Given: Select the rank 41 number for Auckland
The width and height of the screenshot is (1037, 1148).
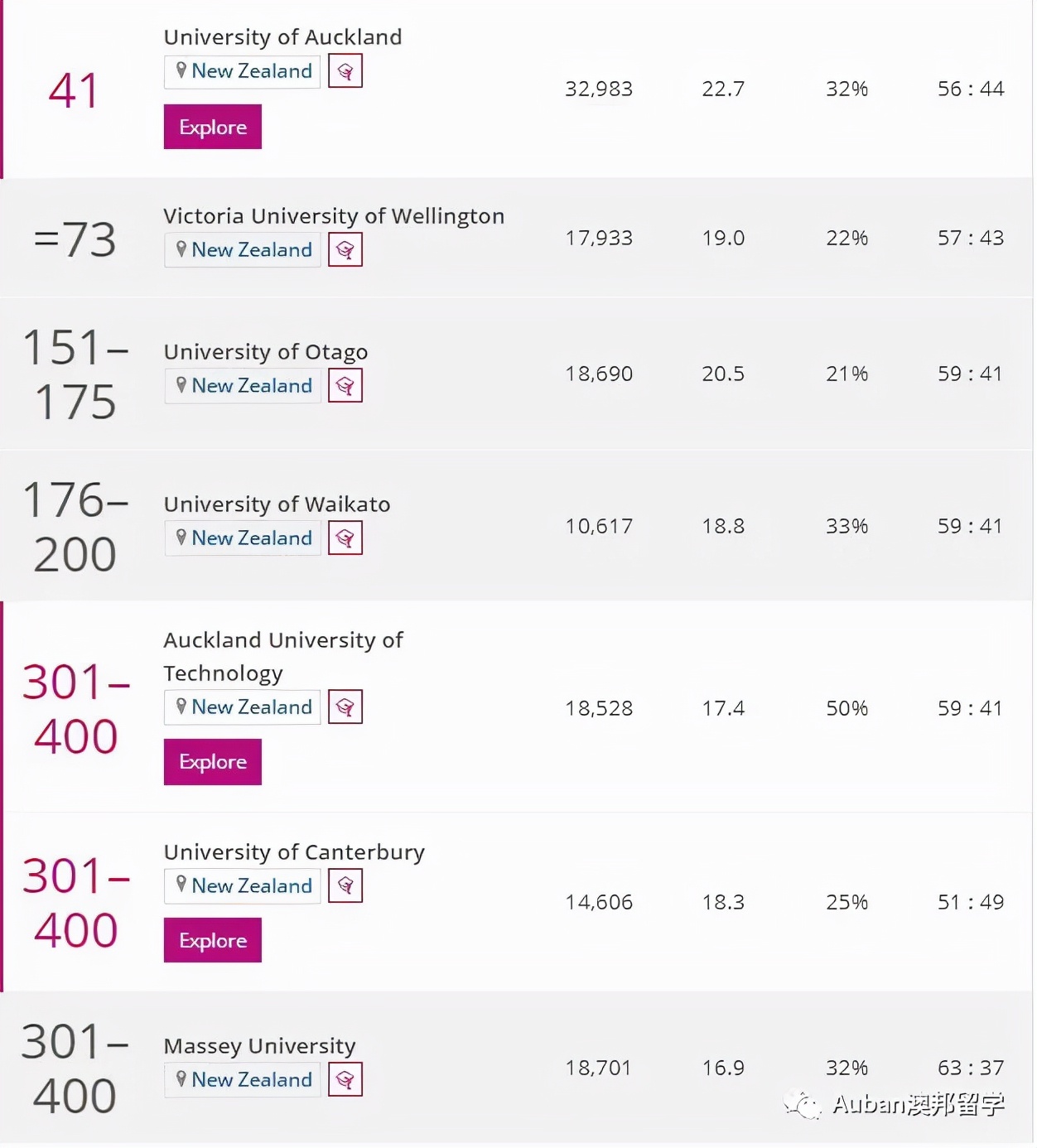Looking at the screenshot, I should pos(73,90).
